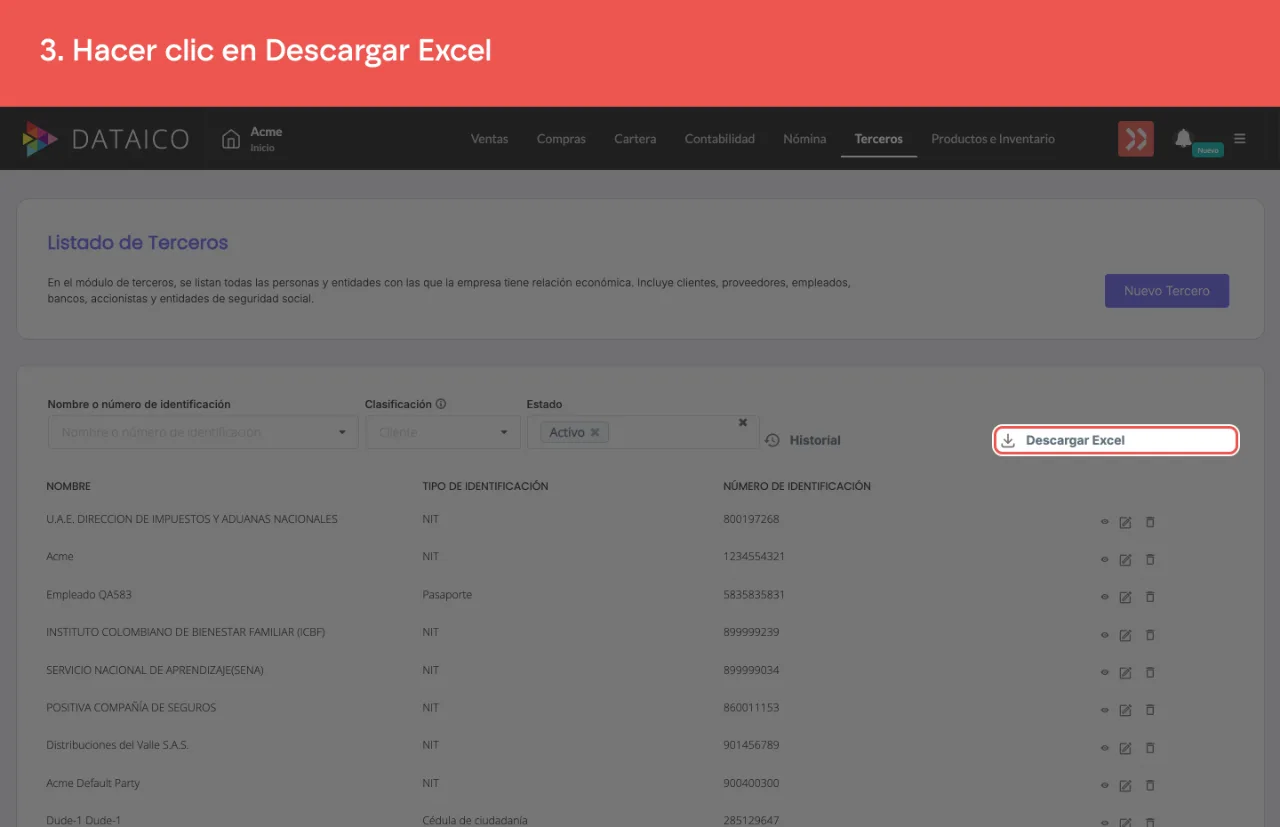Edit Acme Default Party
Image resolution: width=1280 pixels, height=827 pixels.
pos(1125,786)
